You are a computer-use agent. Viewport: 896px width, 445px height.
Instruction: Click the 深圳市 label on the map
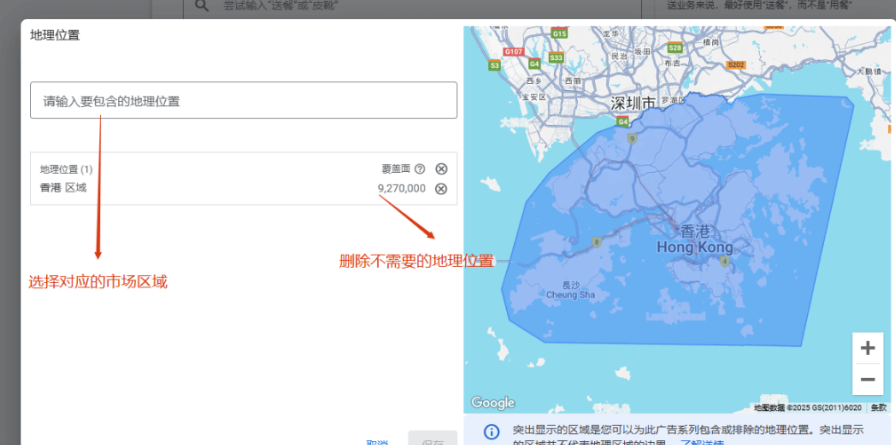pyautogui.click(x=634, y=103)
